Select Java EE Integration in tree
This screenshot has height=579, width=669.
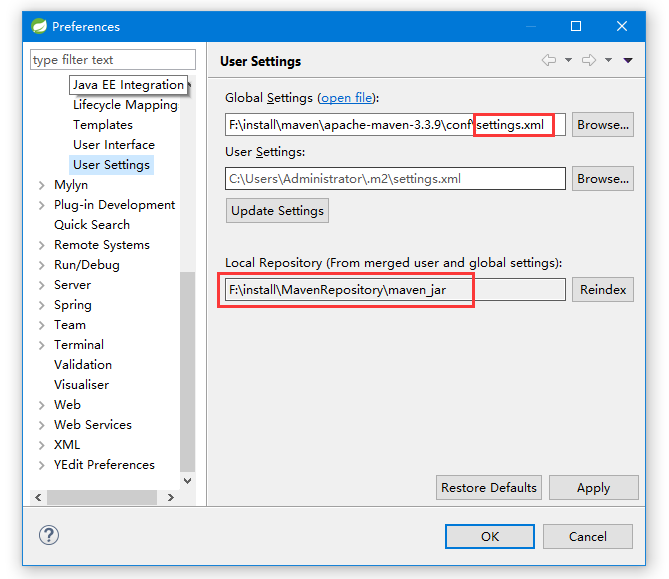pyautogui.click(x=128, y=85)
